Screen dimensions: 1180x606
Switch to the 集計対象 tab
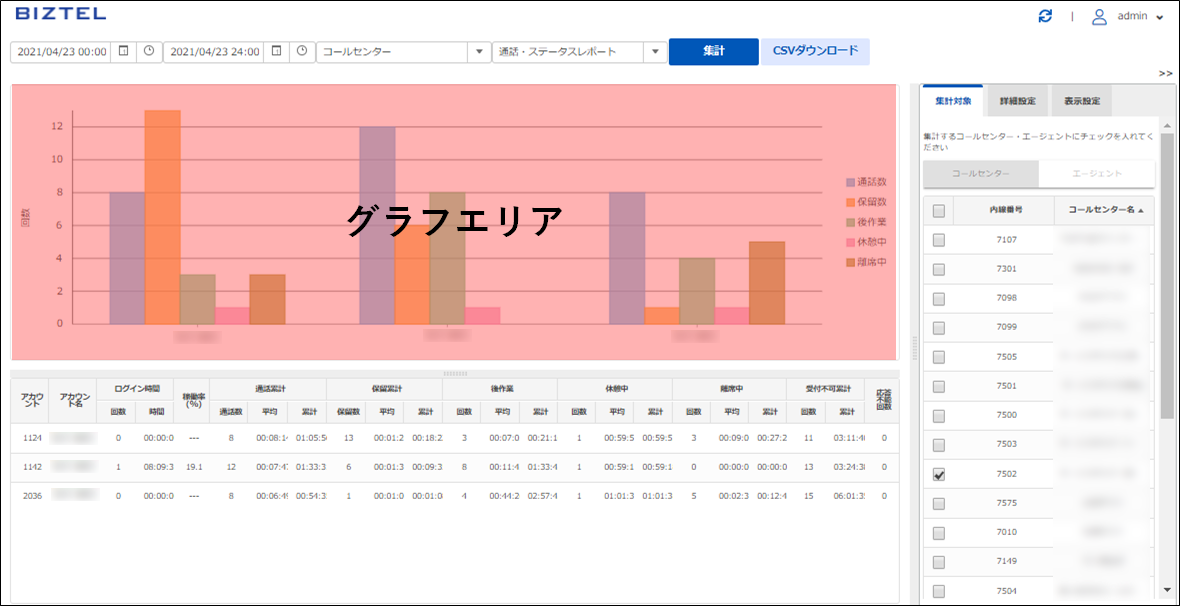[x=953, y=100]
